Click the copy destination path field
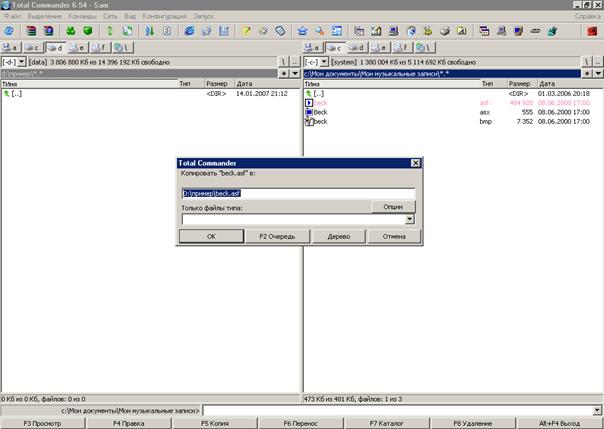The image size is (604, 429). 297,194
